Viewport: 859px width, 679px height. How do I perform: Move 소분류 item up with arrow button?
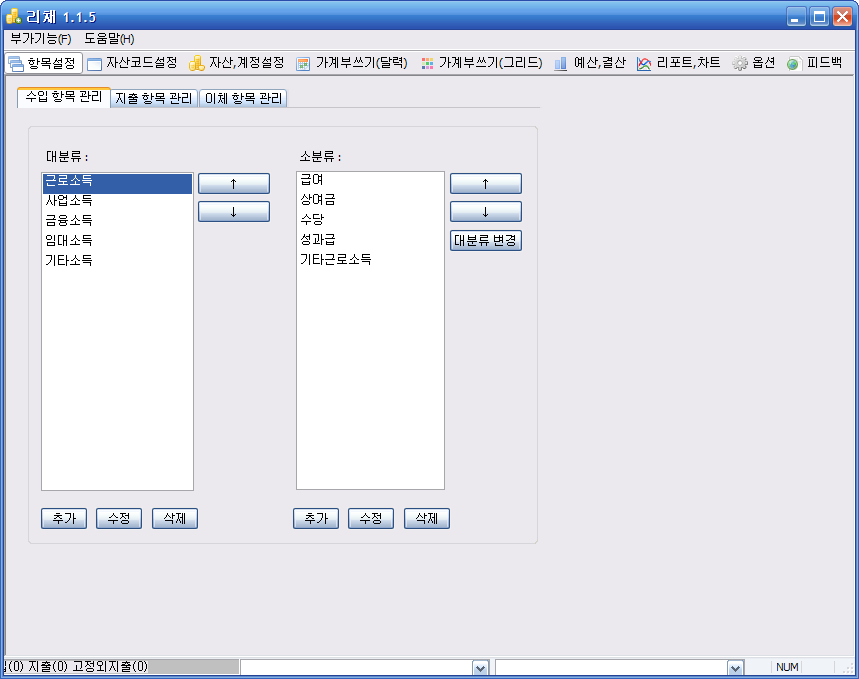pos(486,184)
